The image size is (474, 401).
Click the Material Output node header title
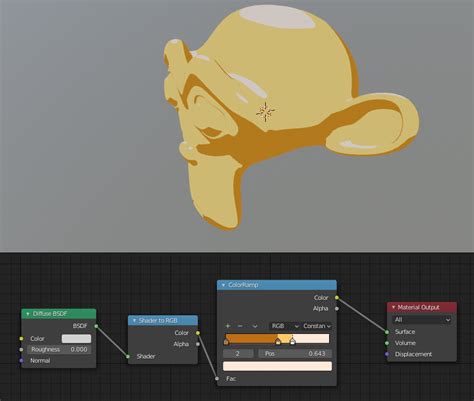(x=418, y=307)
